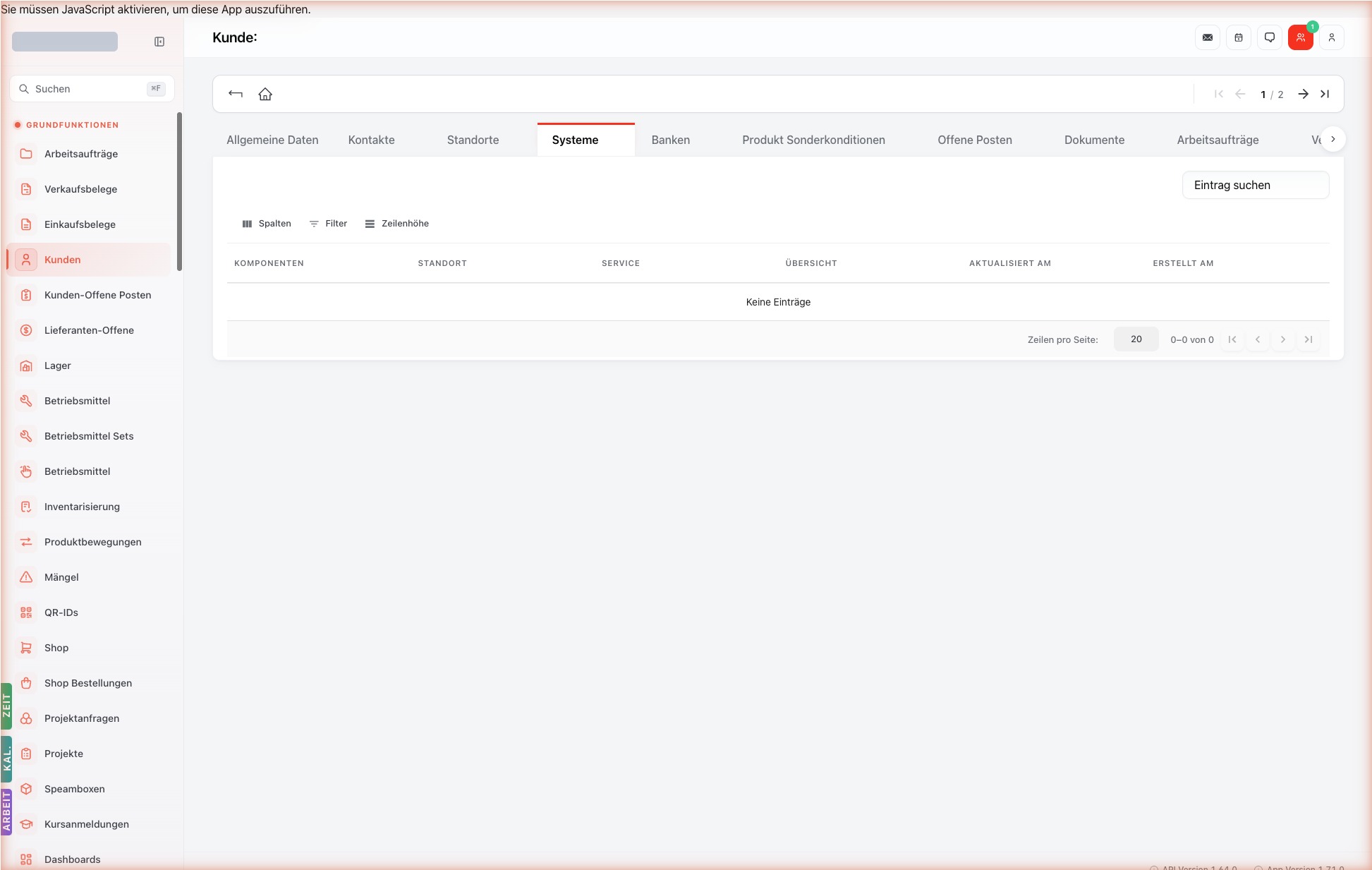The image size is (1372, 870).
Task: Switch to Arbeitsaufträge tab
Action: tap(1218, 140)
